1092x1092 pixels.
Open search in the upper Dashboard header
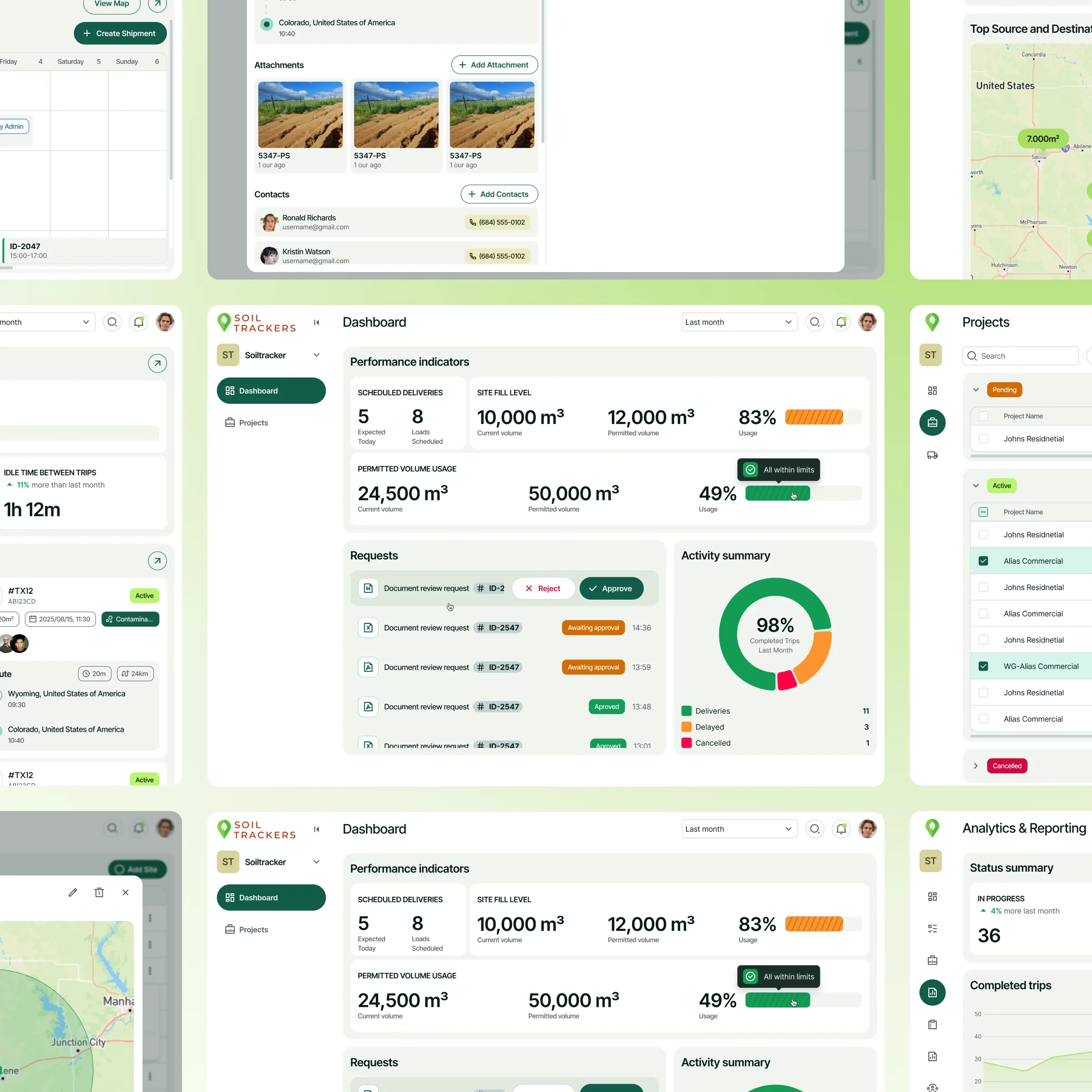point(814,322)
